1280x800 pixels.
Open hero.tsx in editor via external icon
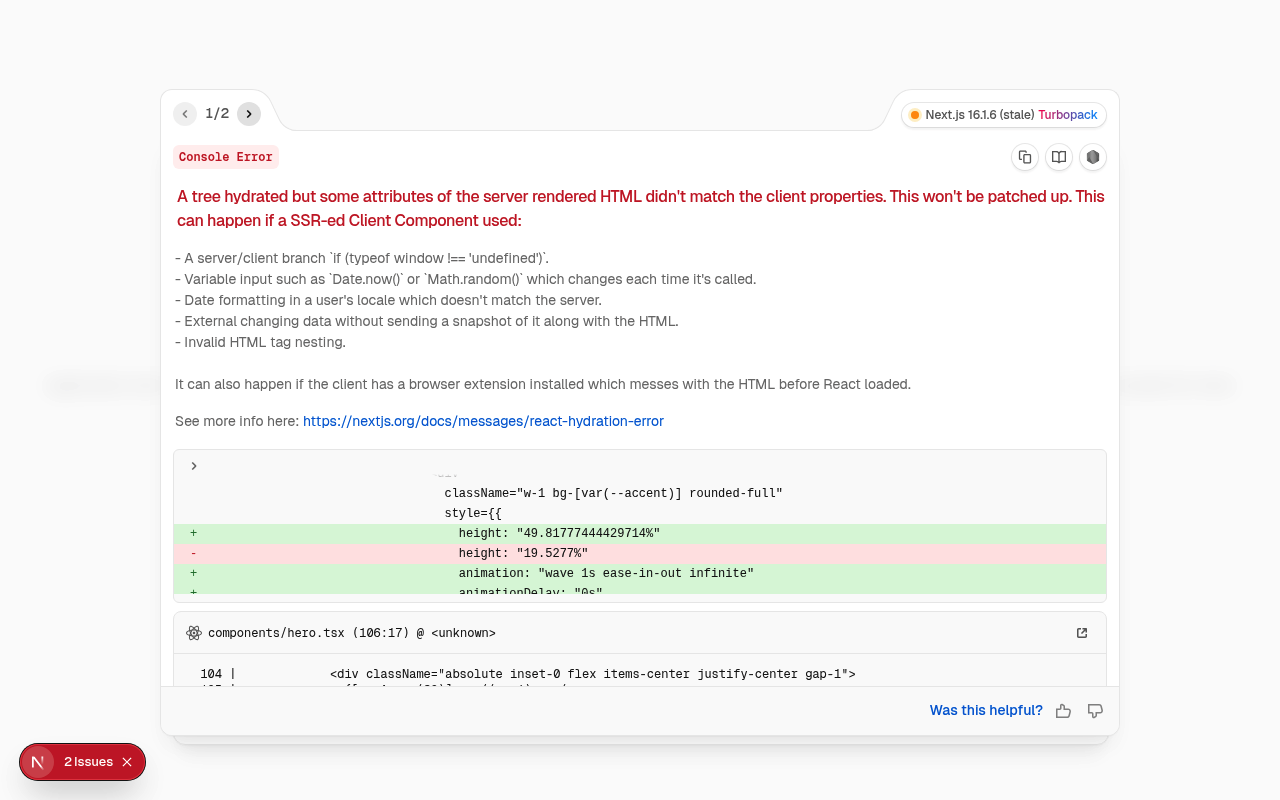(1081, 633)
